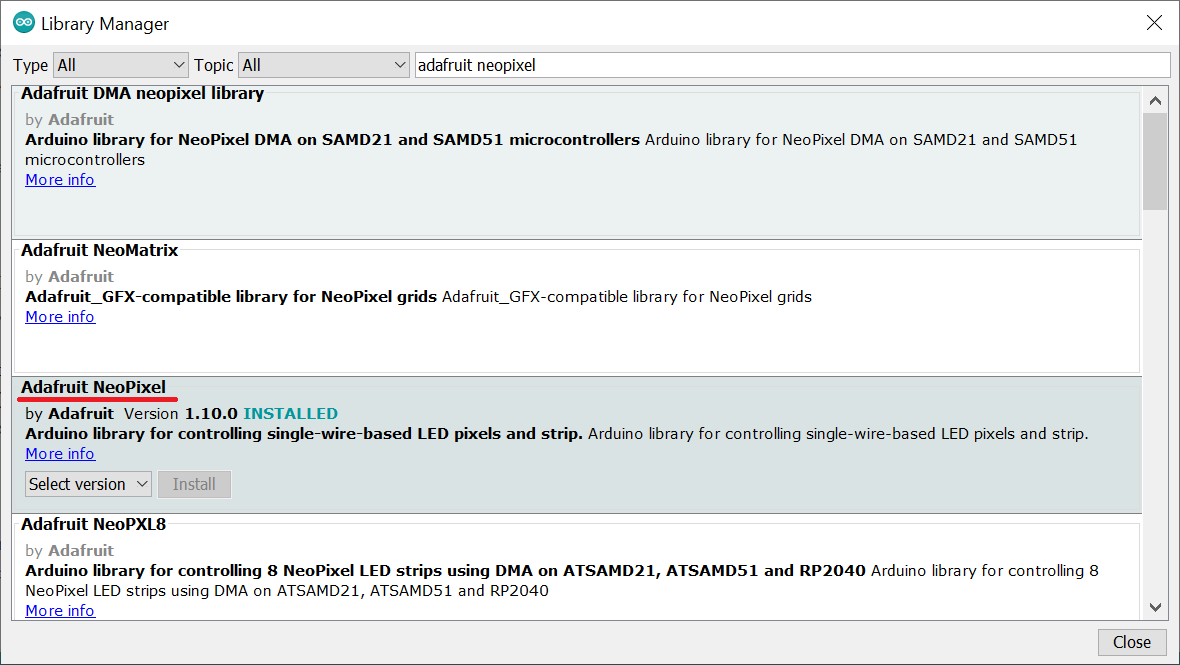Click the Version 1.10.0 text
This screenshot has width=1180, height=665.
(181, 414)
